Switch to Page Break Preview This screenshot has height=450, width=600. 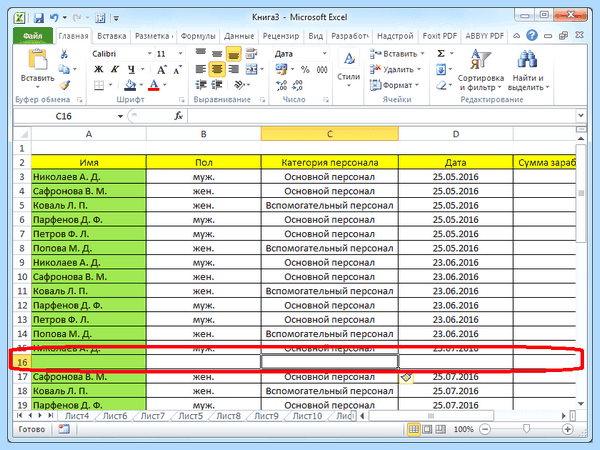441,429
